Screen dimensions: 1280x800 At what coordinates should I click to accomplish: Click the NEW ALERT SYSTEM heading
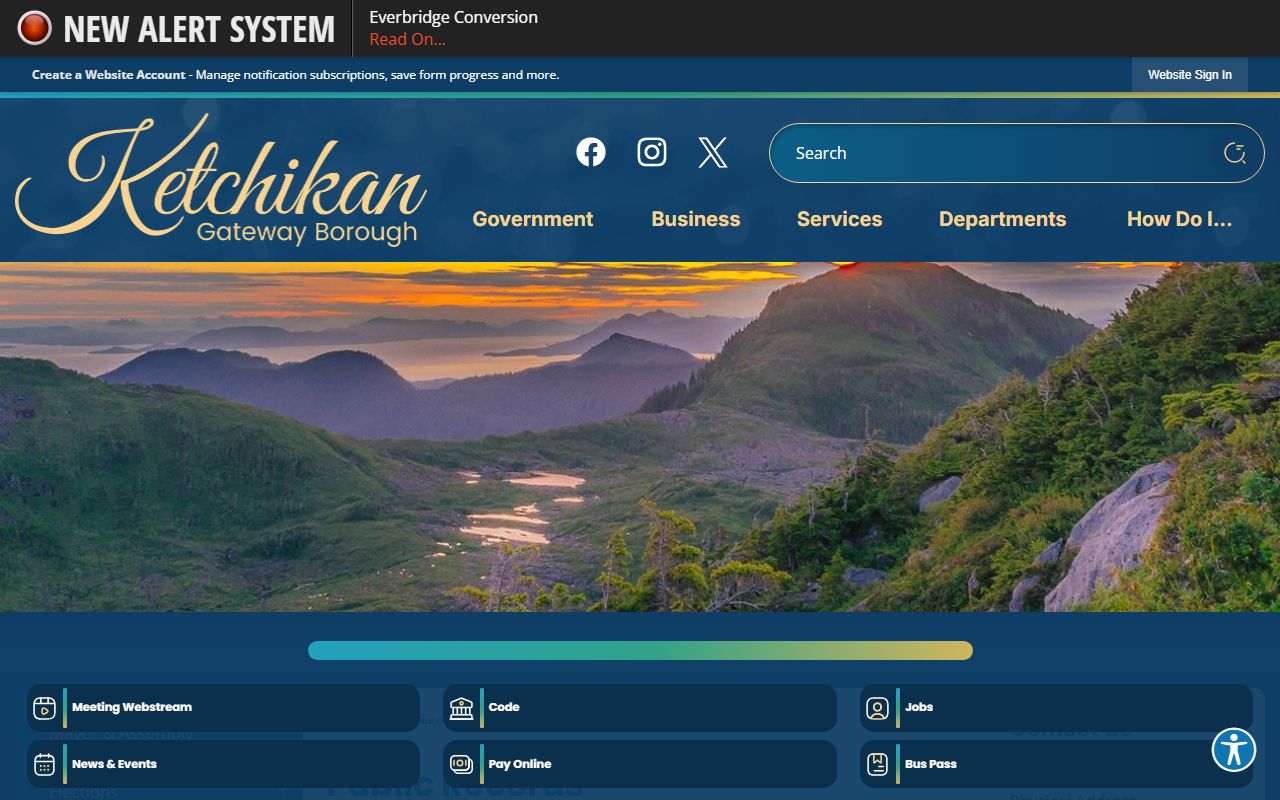click(x=199, y=29)
